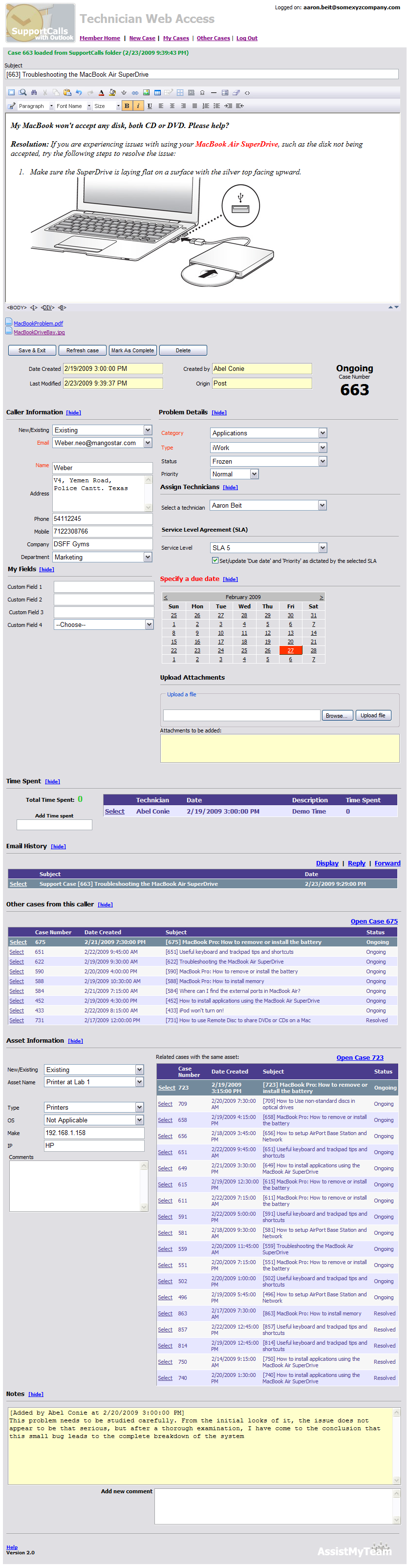Center-align the editor text
This screenshot has width=410, height=1568.
click(x=172, y=106)
